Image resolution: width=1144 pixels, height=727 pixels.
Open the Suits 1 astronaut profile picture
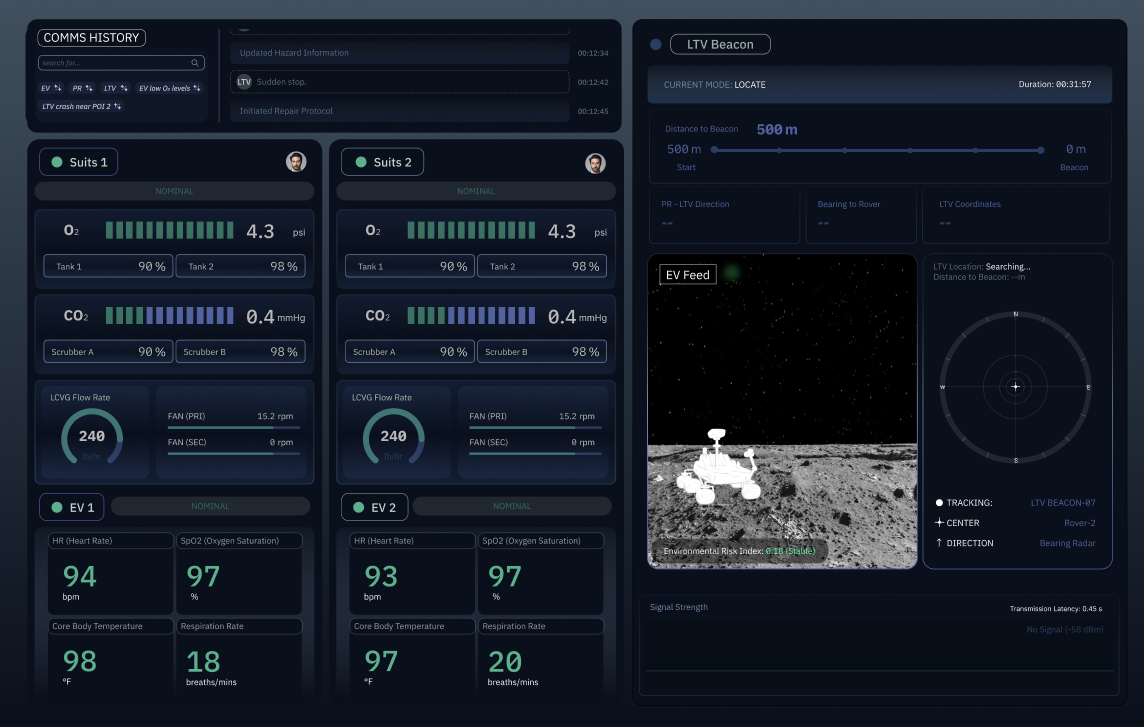[296, 162]
